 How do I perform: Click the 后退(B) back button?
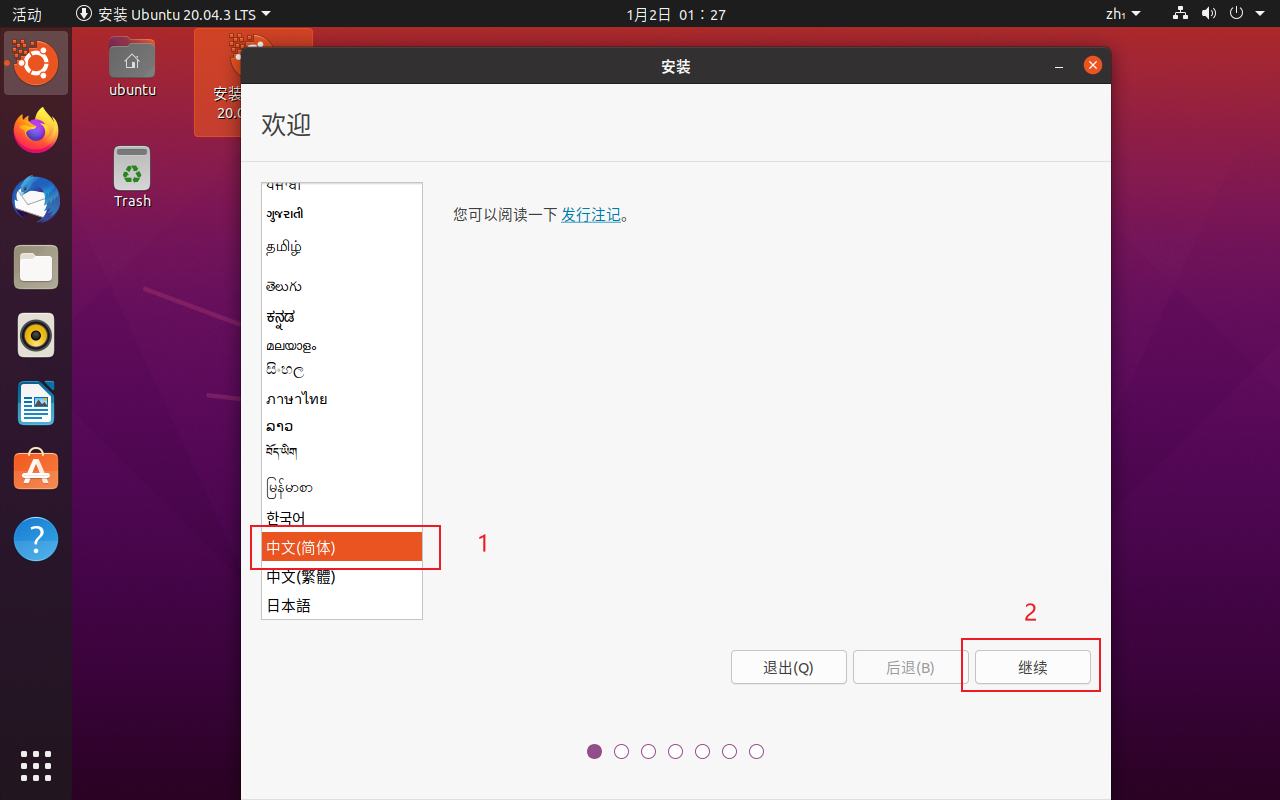click(x=910, y=667)
